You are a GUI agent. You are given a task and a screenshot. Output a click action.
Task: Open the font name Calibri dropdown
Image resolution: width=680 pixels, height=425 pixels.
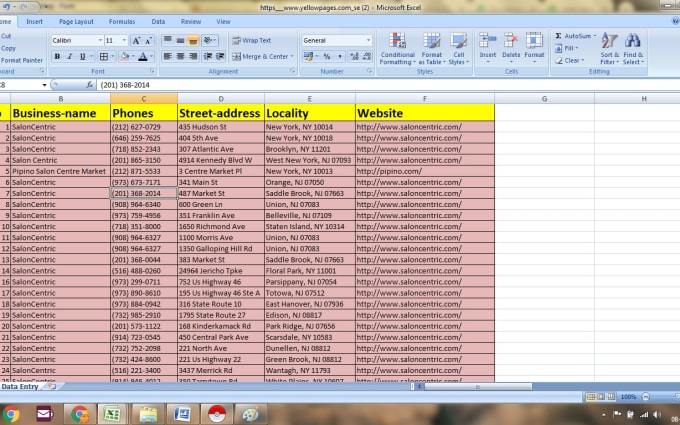(x=100, y=40)
